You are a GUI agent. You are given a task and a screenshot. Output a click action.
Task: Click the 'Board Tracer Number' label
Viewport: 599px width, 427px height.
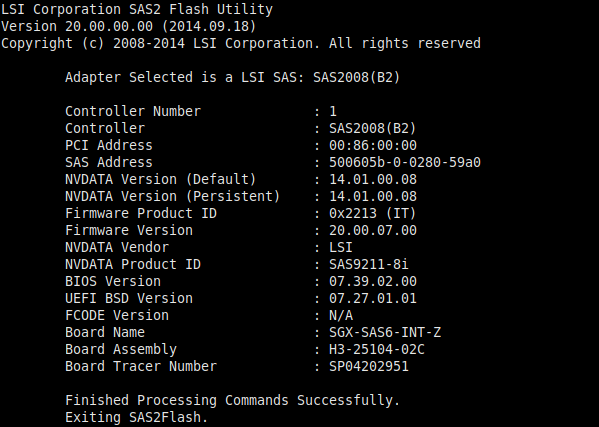[141, 366]
